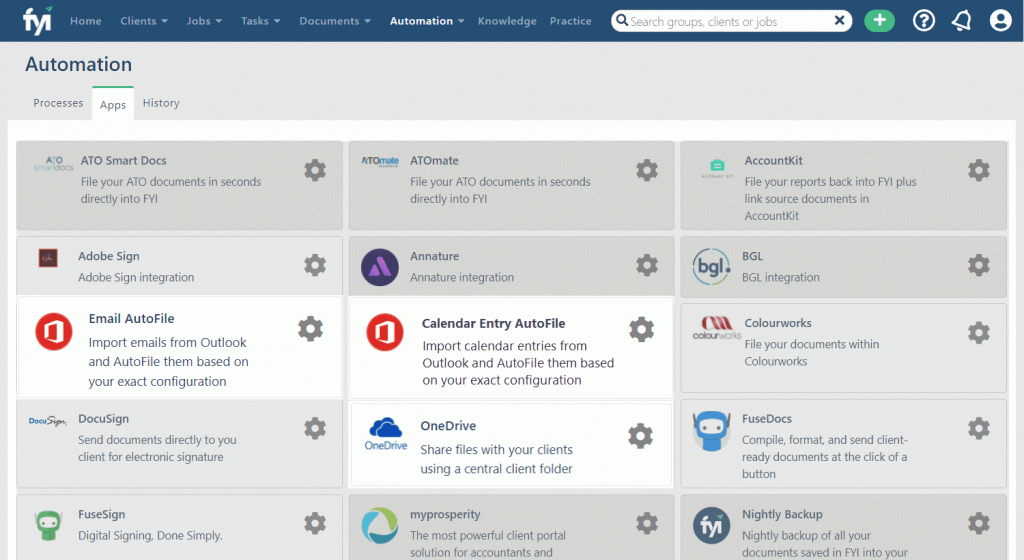Click the FYI logo in navbar

[37, 21]
